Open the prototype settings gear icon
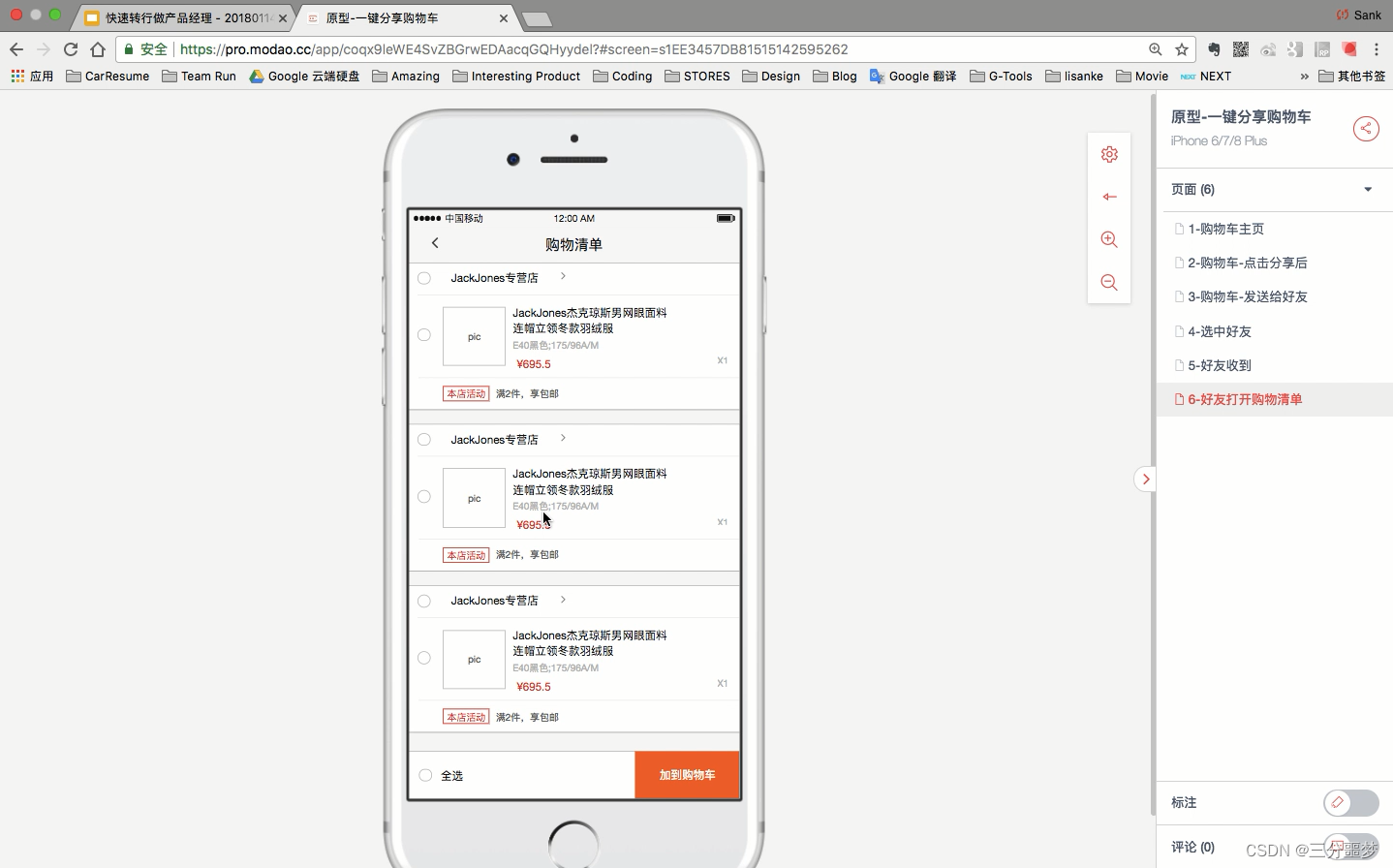This screenshot has width=1393, height=868. pyautogui.click(x=1109, y=154)
